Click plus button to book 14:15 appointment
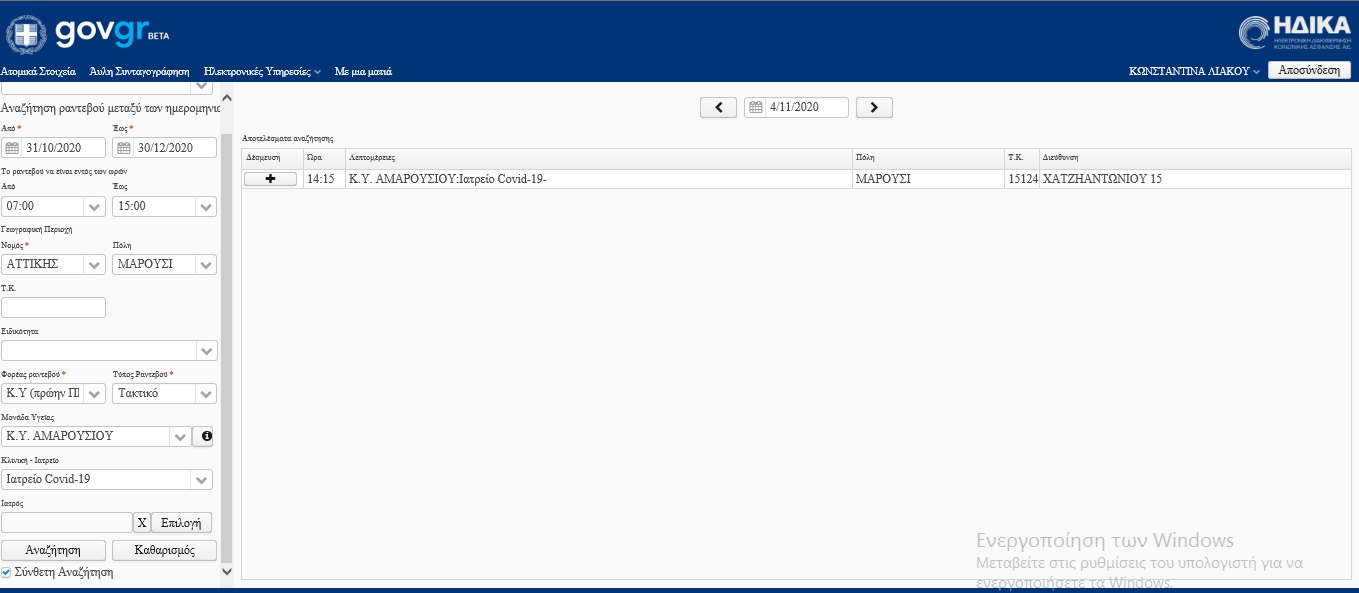1359x593 pixels. pyautogui.click(x=270, y=179)
